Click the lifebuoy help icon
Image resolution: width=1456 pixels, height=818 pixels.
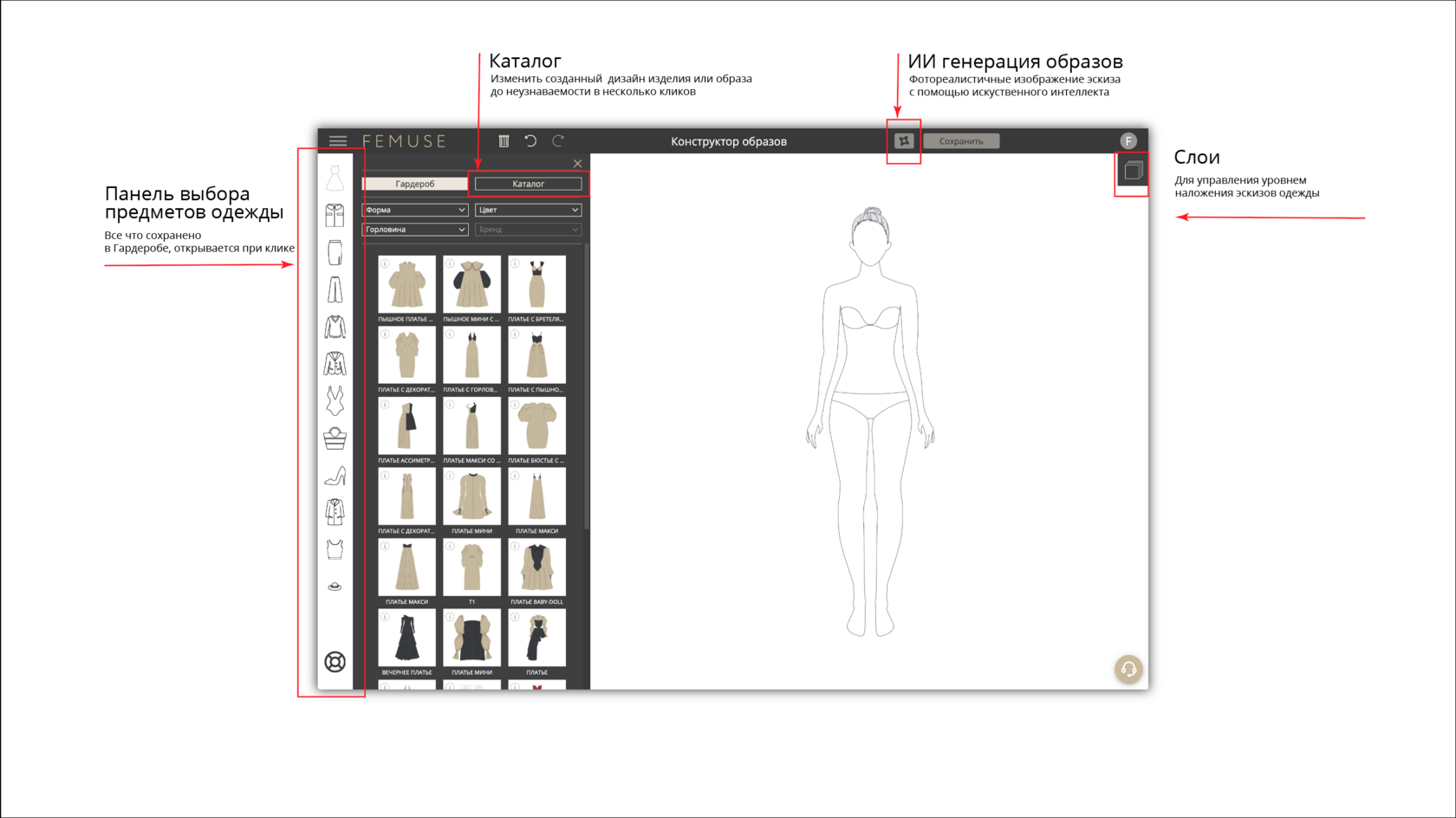click(335, 662)
